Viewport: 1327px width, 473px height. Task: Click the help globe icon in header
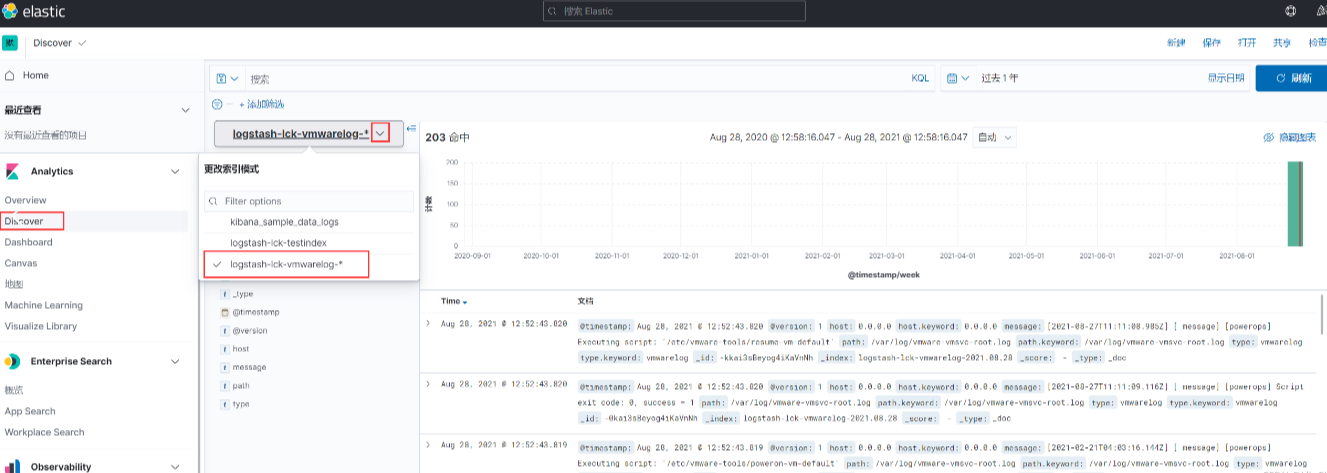coord(1290,11)
